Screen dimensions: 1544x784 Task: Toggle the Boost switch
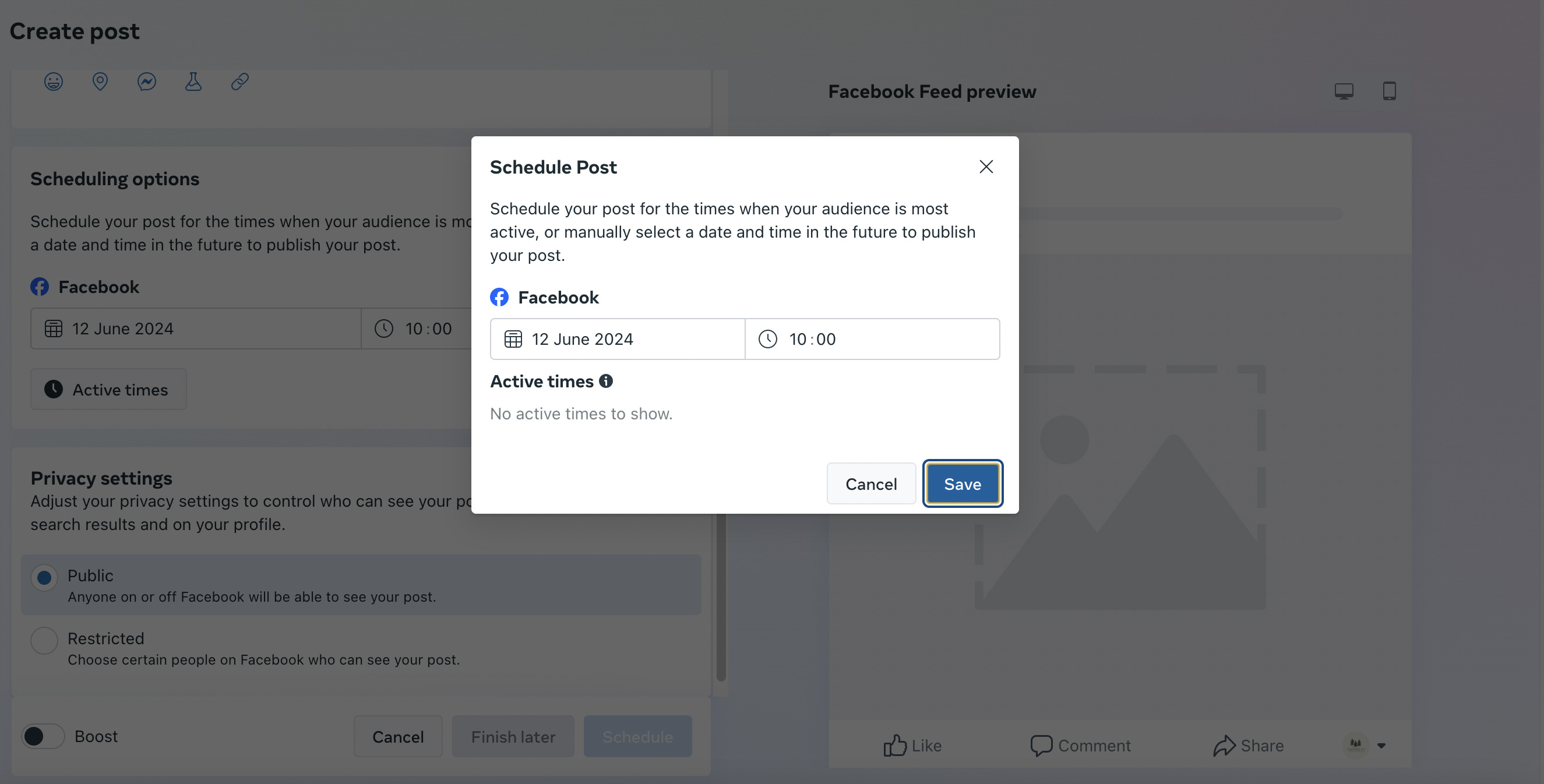(x=43, y=736)
